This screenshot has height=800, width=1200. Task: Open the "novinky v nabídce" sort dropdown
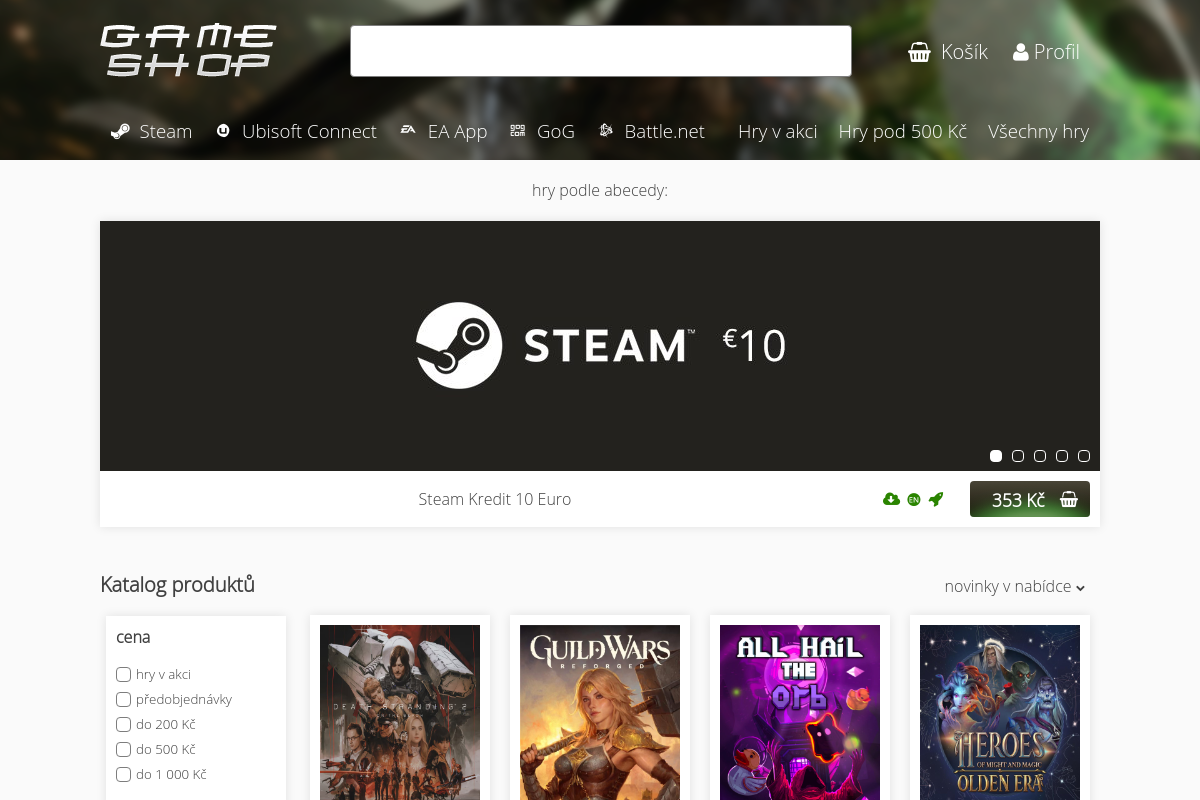[1015, 586]
